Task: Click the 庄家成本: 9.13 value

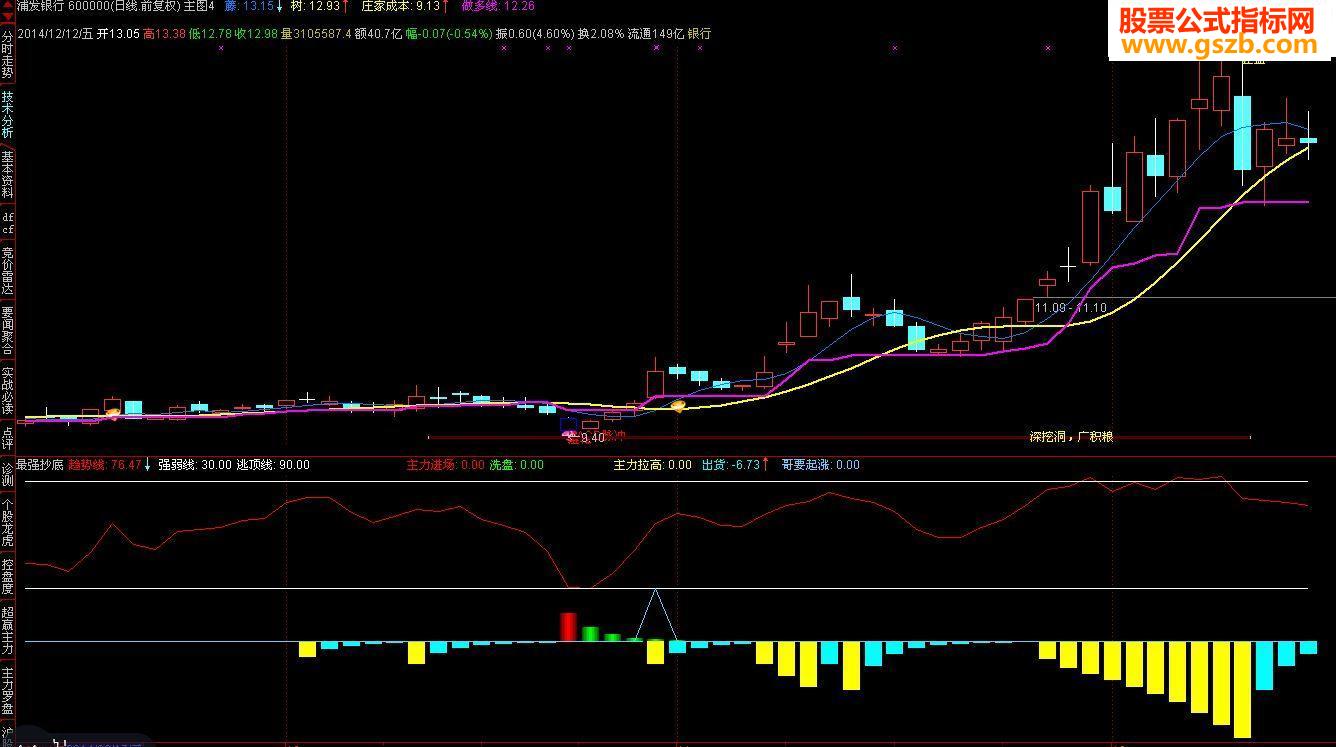Action: click(x=400, y=6)
